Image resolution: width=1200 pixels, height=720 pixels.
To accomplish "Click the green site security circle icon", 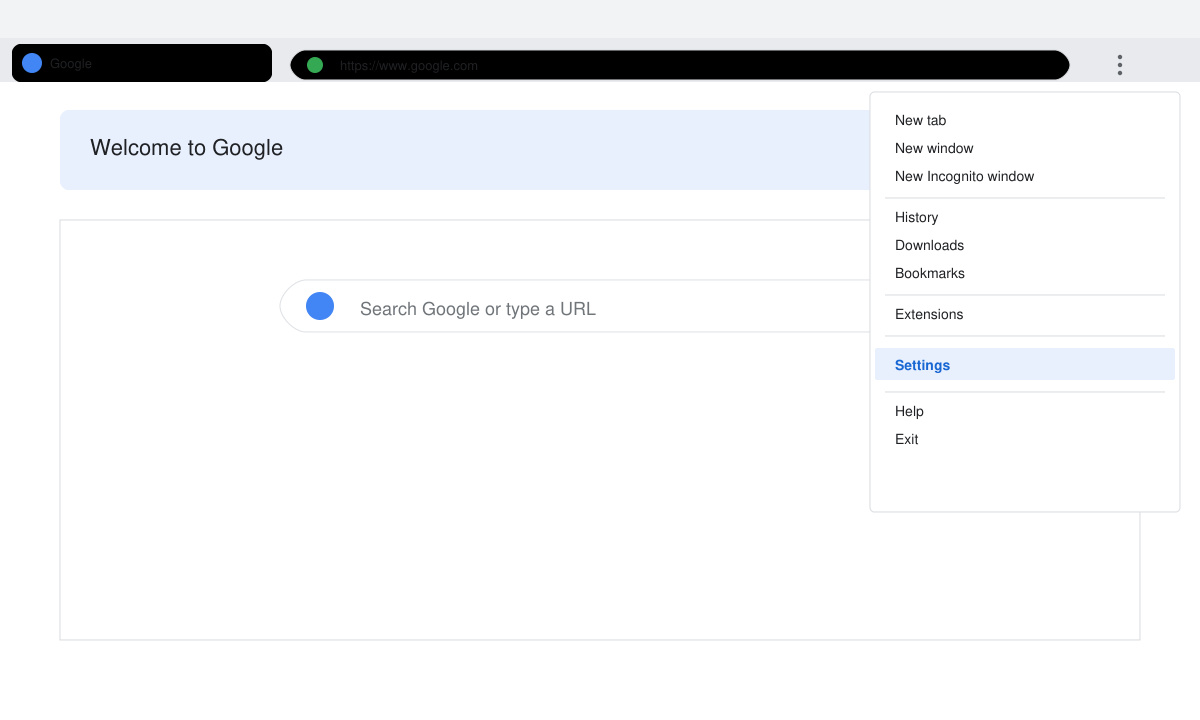I will coord(315,65).
